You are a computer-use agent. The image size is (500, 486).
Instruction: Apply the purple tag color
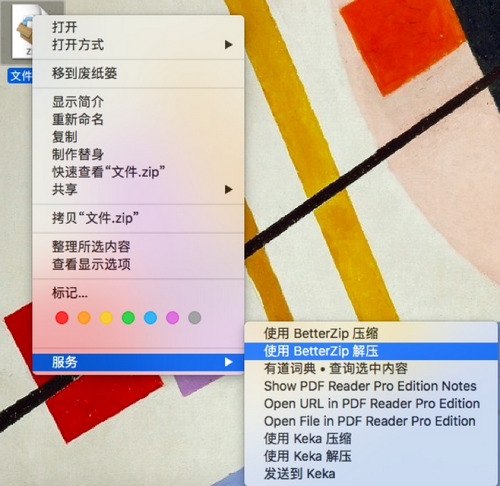[172, 318]
